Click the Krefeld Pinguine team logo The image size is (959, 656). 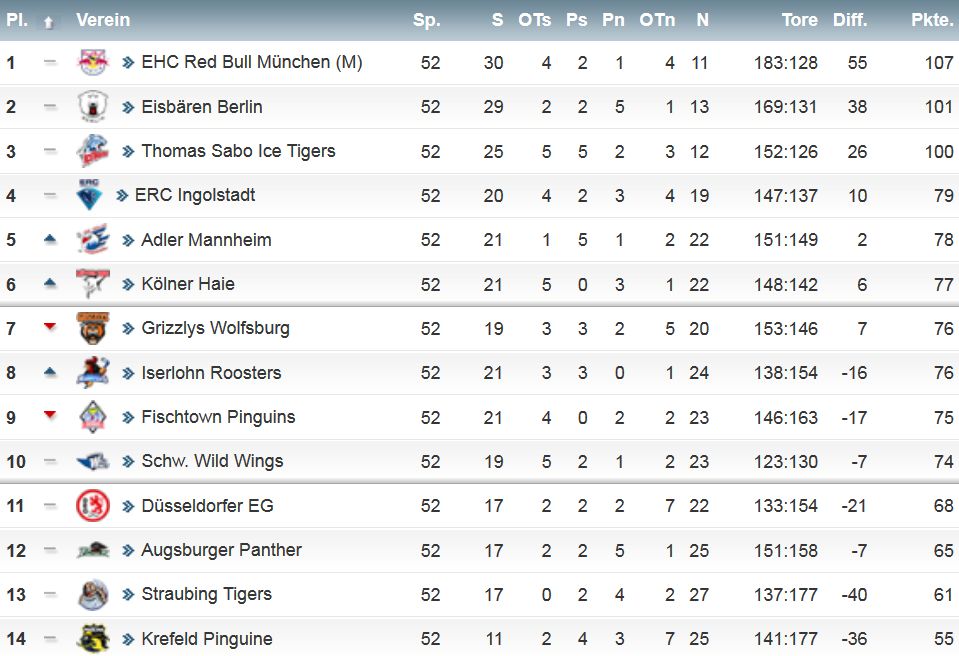click(x=91, y=638)
